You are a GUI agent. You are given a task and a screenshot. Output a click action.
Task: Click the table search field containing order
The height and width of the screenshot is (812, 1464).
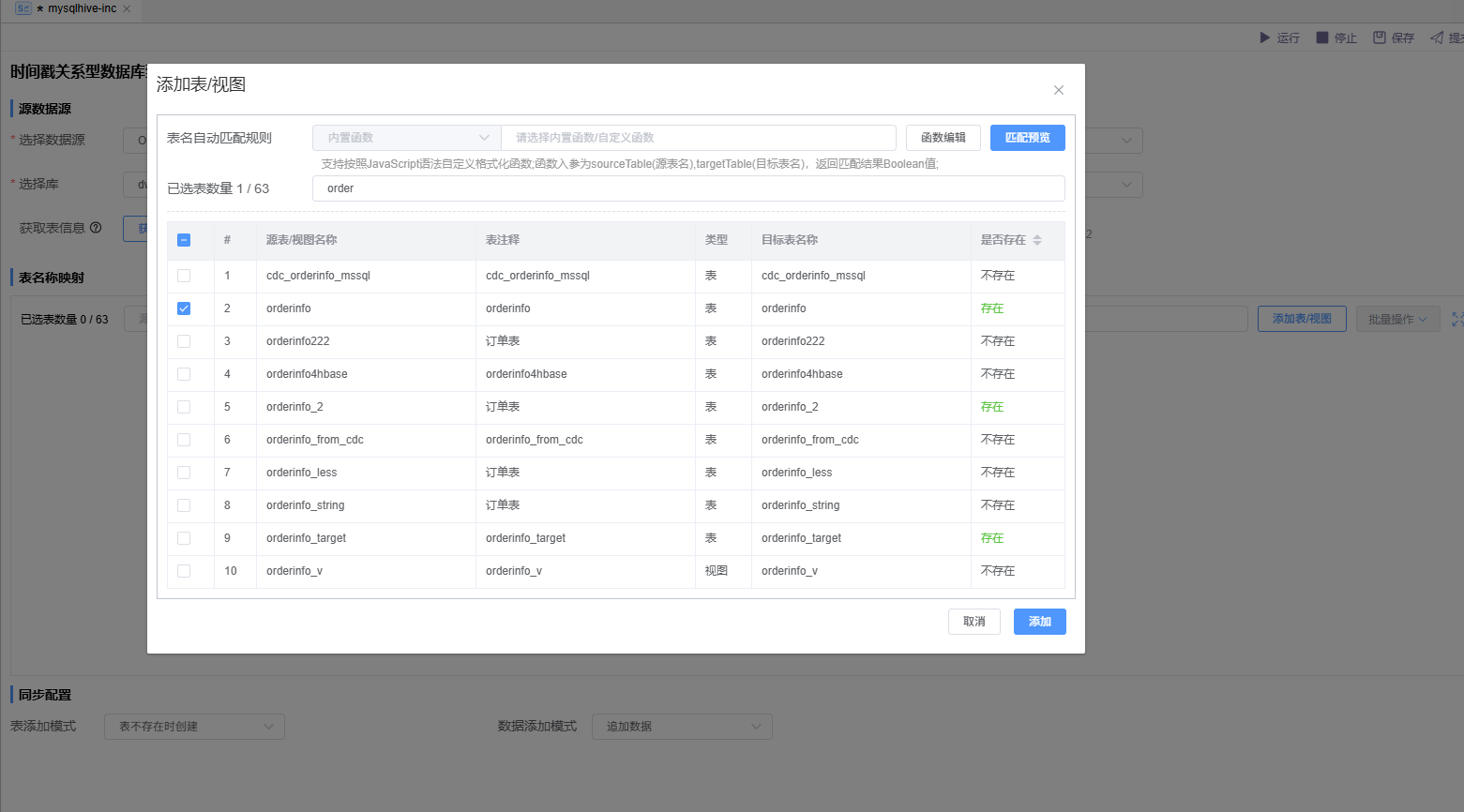coord(688,188)
